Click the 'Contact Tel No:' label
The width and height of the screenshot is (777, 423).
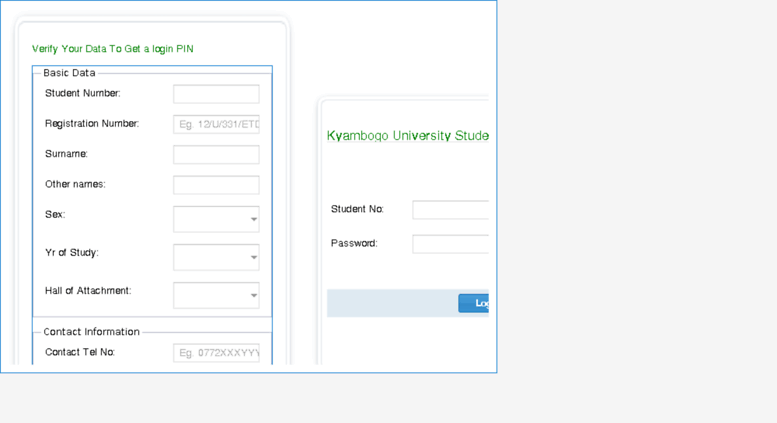[80, 352]
